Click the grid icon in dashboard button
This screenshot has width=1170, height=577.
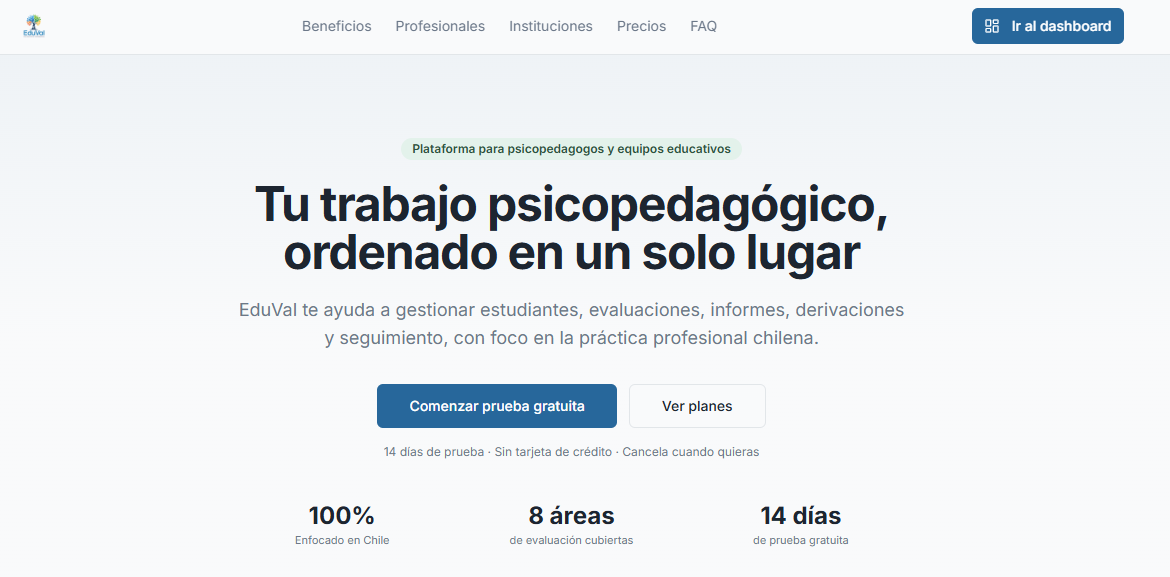[992, 26]
